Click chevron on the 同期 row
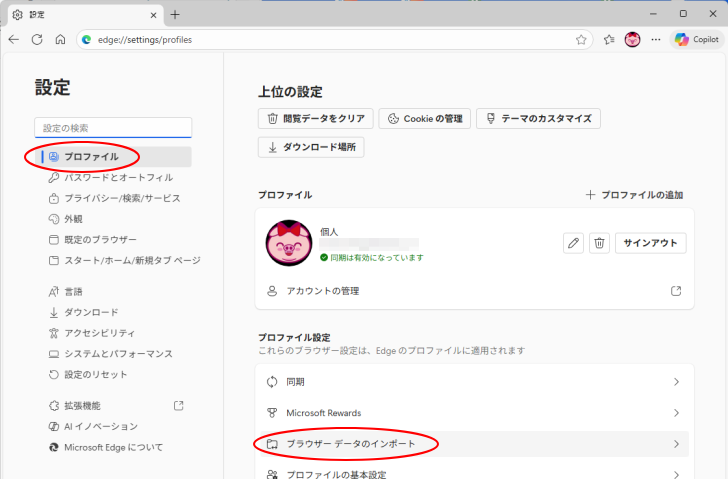This screenshot has height=479, width=728. pyautogui.click(x=676, y=382)
